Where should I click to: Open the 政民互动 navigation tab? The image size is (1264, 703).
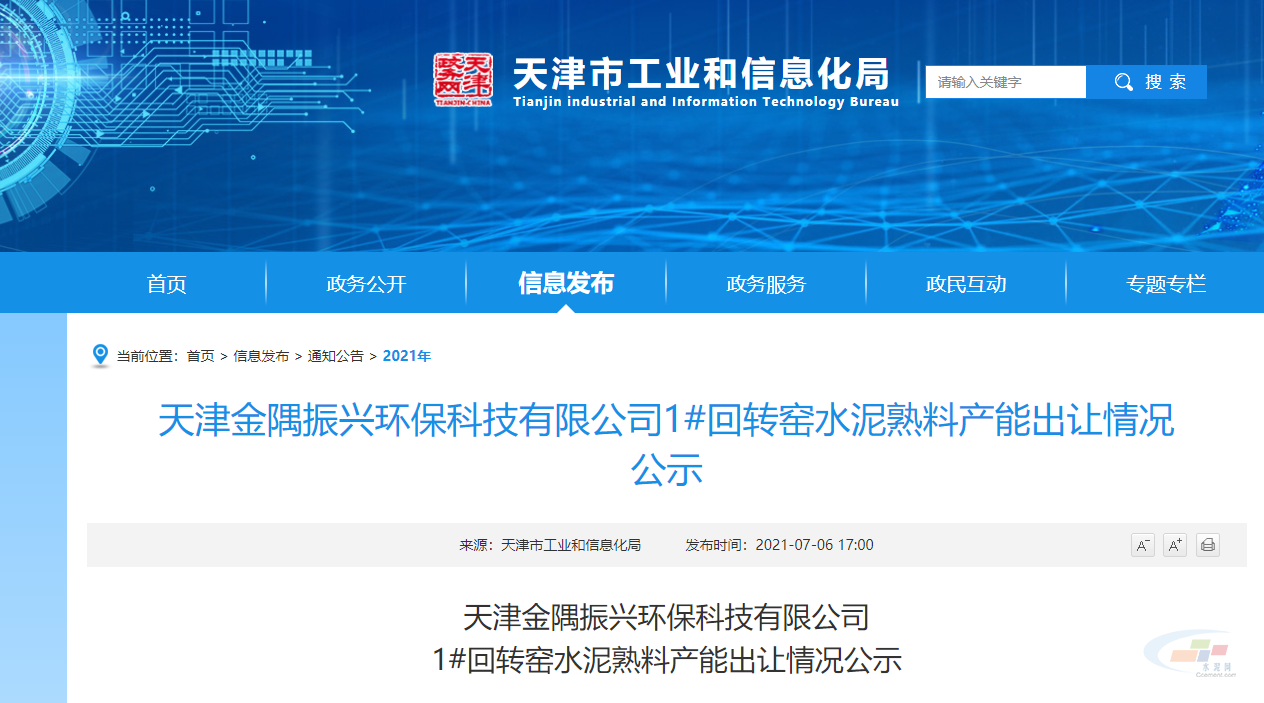coord(966,284)
